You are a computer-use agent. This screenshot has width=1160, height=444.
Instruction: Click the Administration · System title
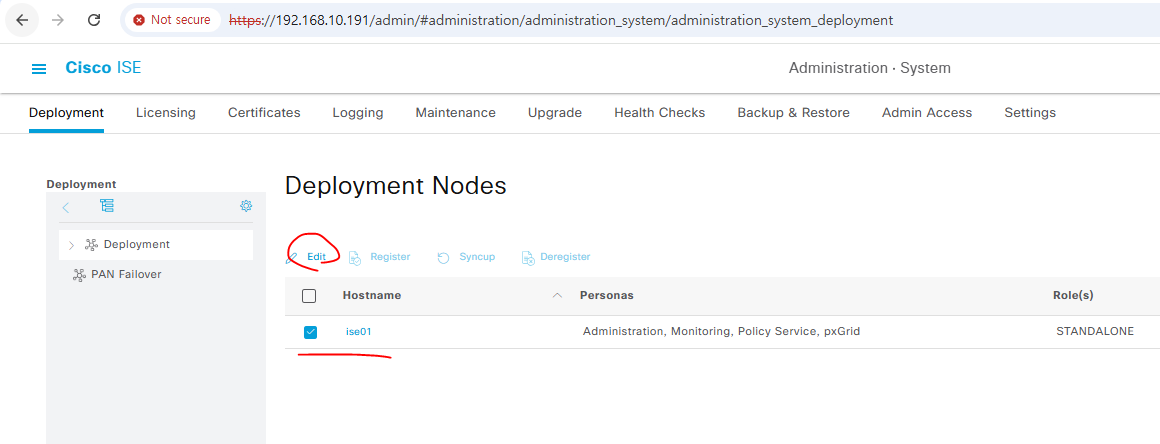pos(870,68)
